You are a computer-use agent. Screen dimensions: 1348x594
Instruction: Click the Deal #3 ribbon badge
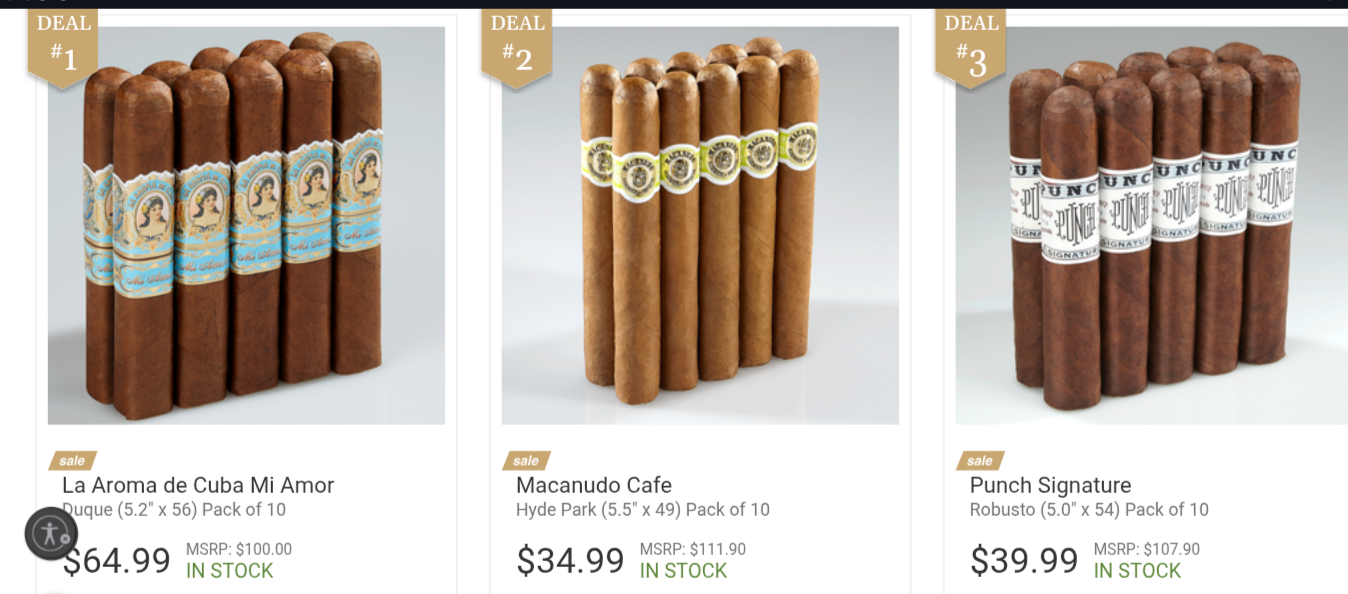[x=970, y=47]
